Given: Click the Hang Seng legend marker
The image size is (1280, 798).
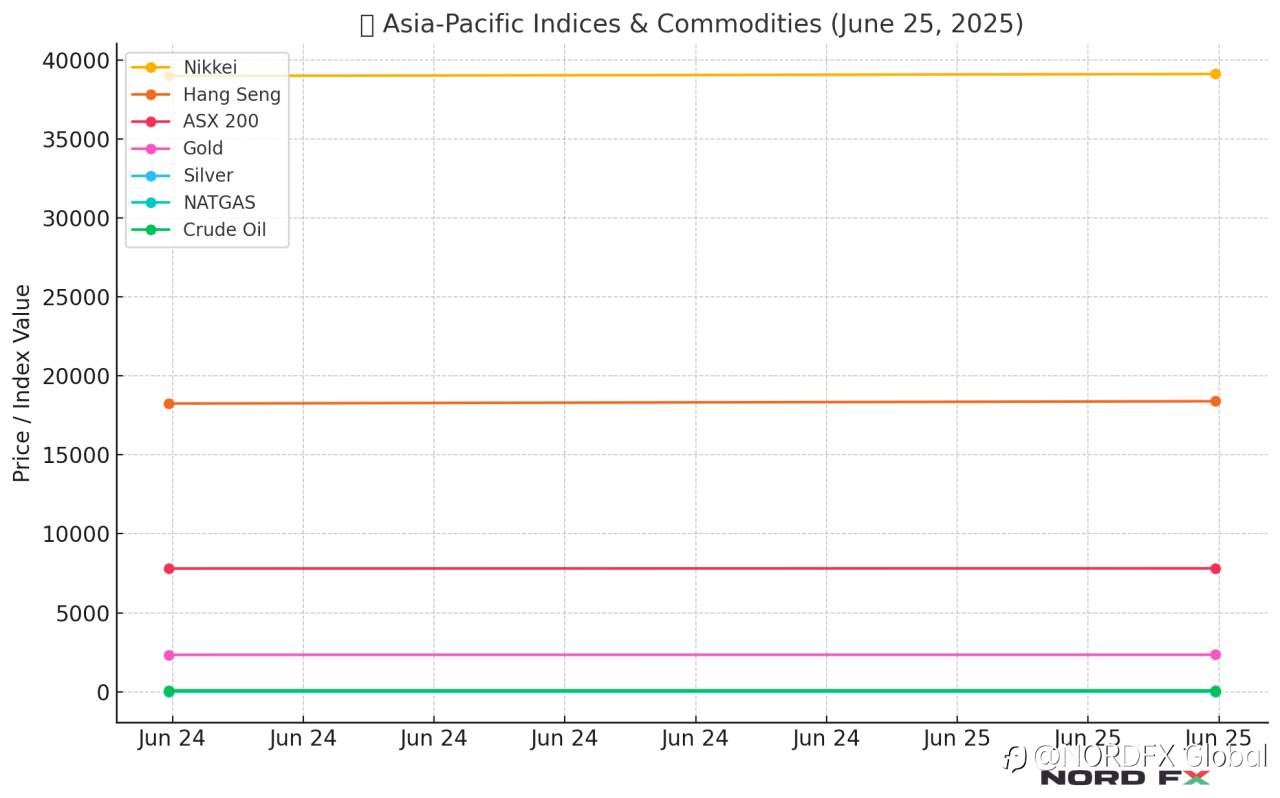Looking at the screenshot, I should 151,95.
